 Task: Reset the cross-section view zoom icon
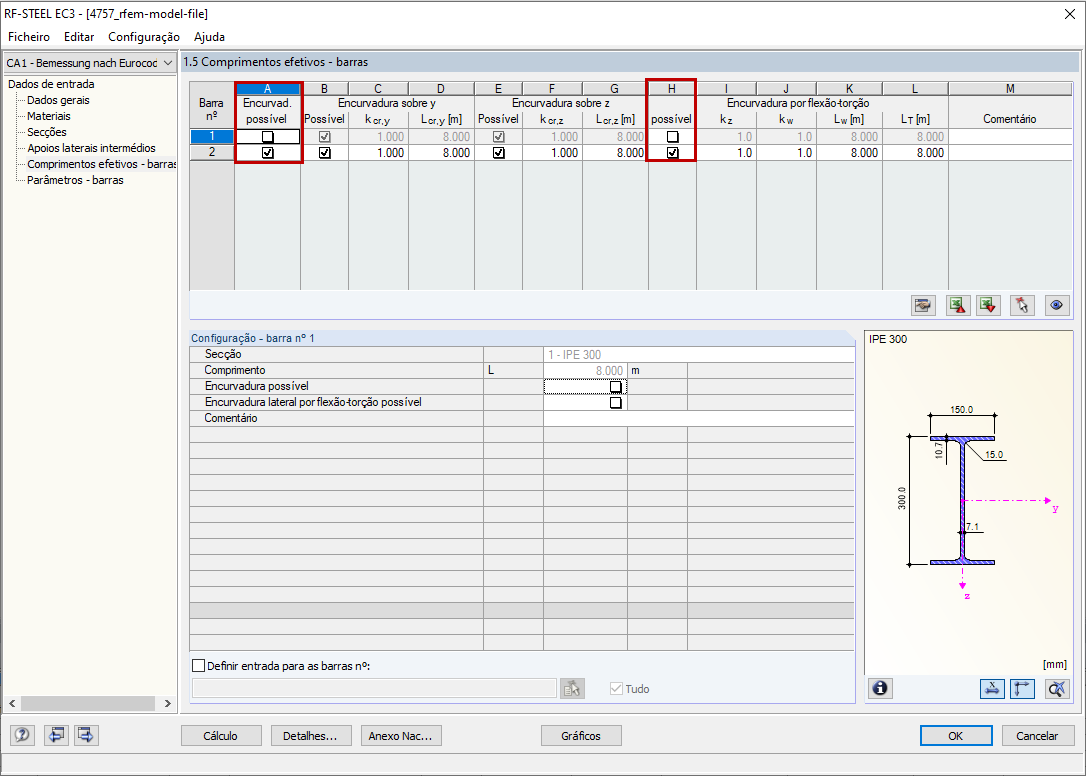point(1057,689)
